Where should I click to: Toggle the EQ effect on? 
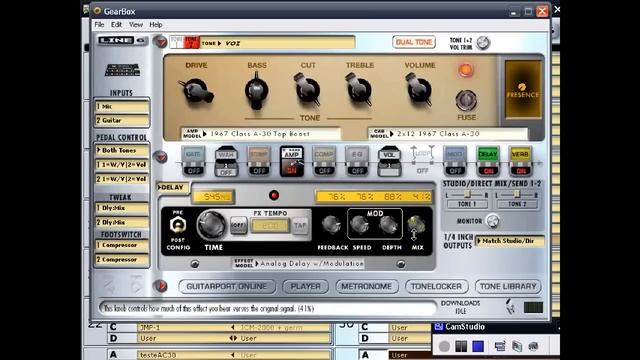357,161
